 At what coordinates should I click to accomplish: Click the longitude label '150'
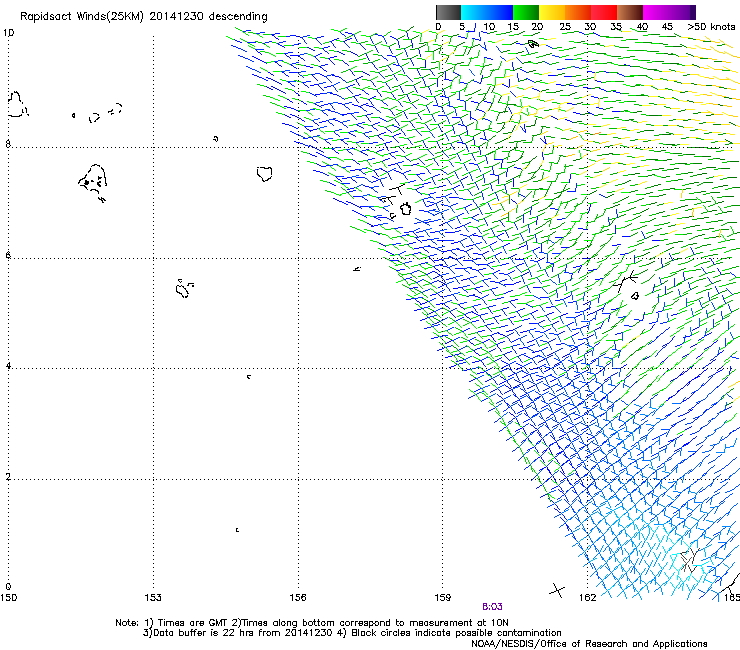[x=8, y=598]
